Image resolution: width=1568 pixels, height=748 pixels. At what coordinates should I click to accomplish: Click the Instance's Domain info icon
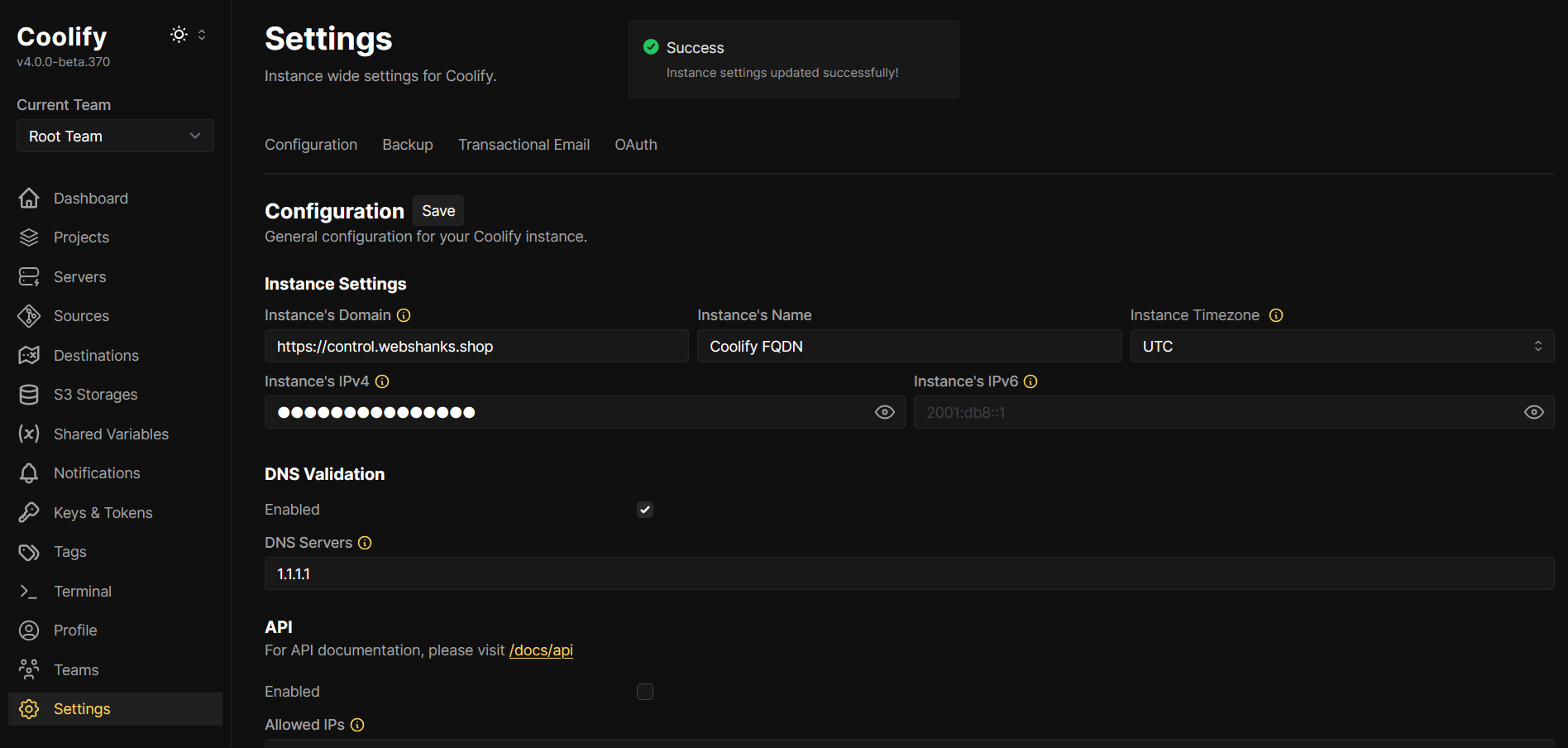click(x=404, y=315)
